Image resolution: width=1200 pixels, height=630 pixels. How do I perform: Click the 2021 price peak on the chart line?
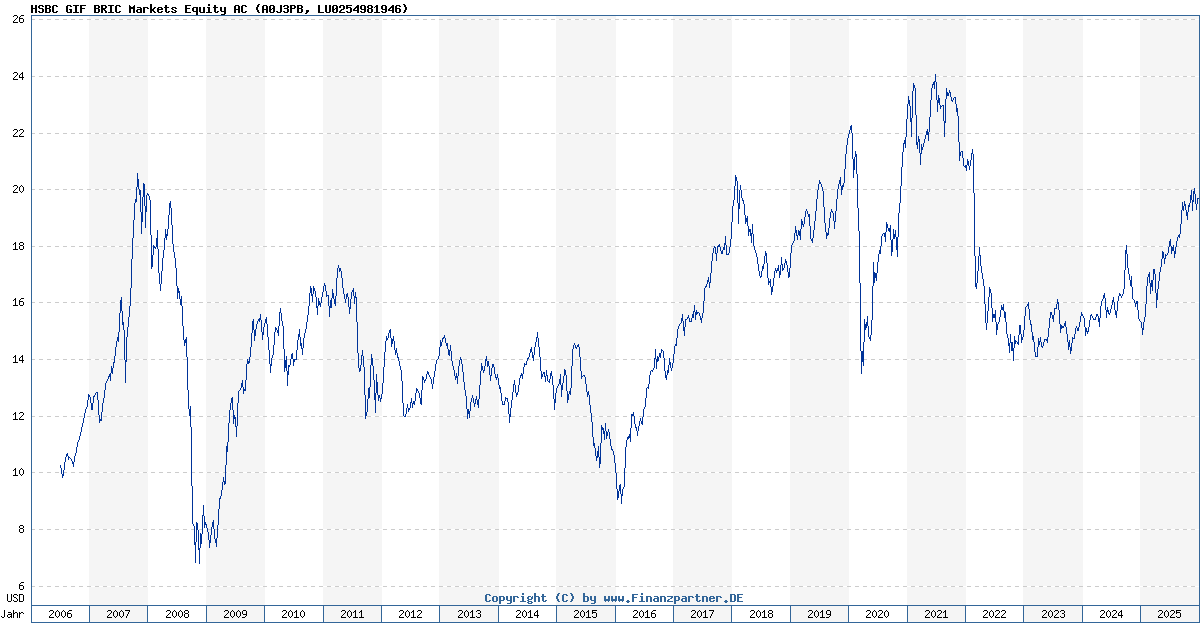pyautogui.click(x=936, y=76)
